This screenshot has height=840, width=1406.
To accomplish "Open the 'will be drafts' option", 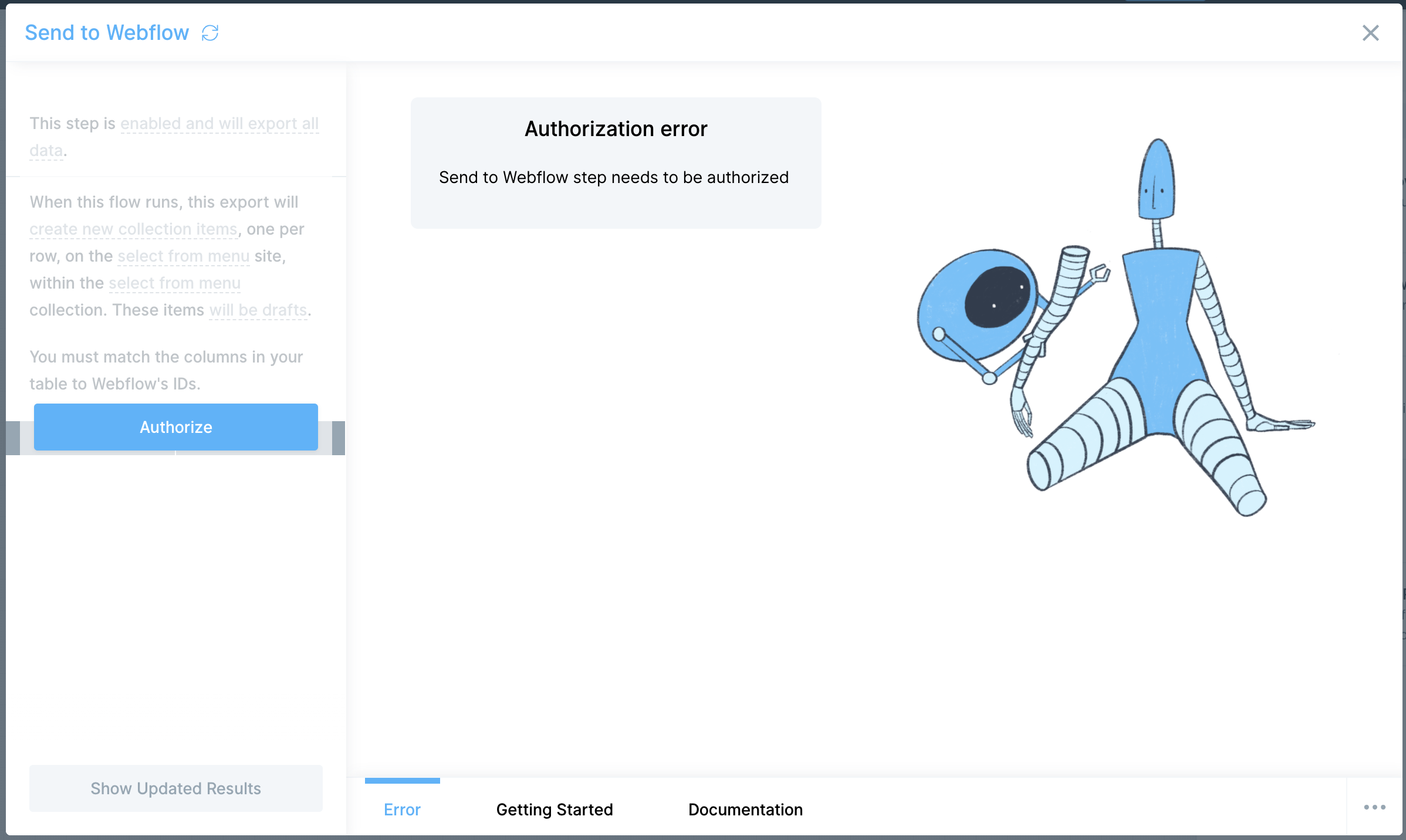I will (x=258, y=310).
